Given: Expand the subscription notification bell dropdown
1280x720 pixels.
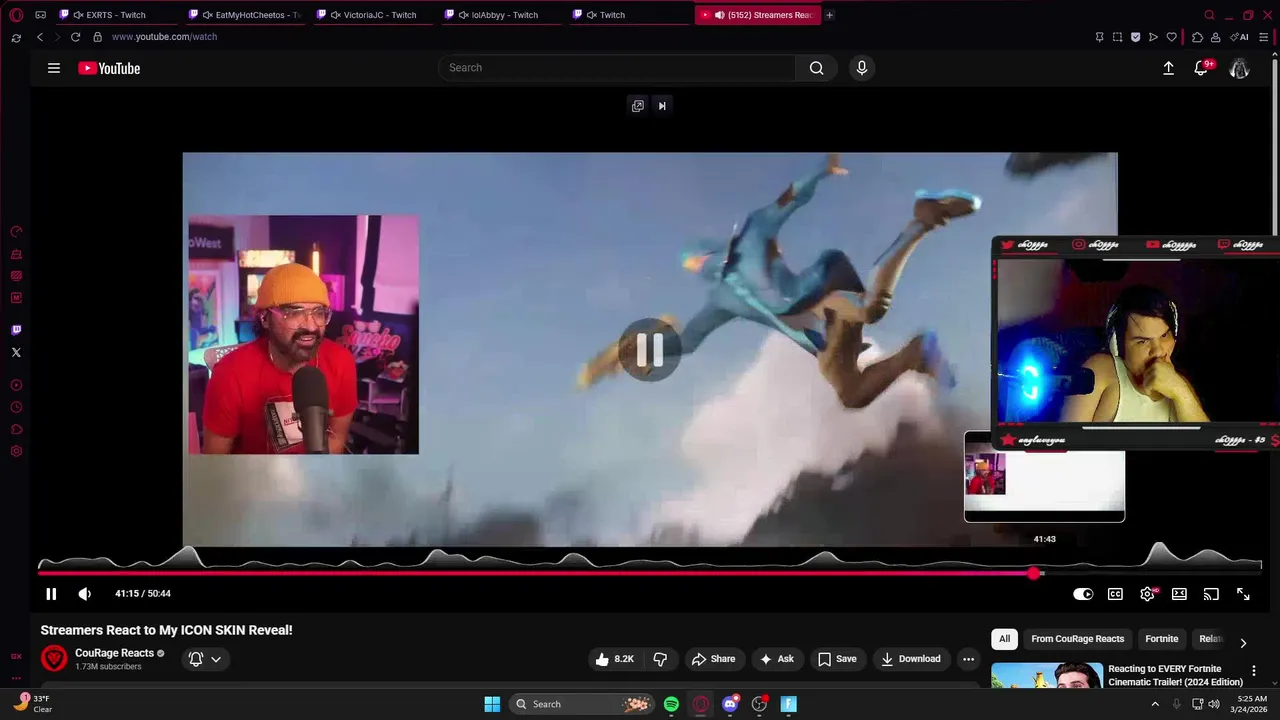Looking at the screenshot, I should (204, 659).
